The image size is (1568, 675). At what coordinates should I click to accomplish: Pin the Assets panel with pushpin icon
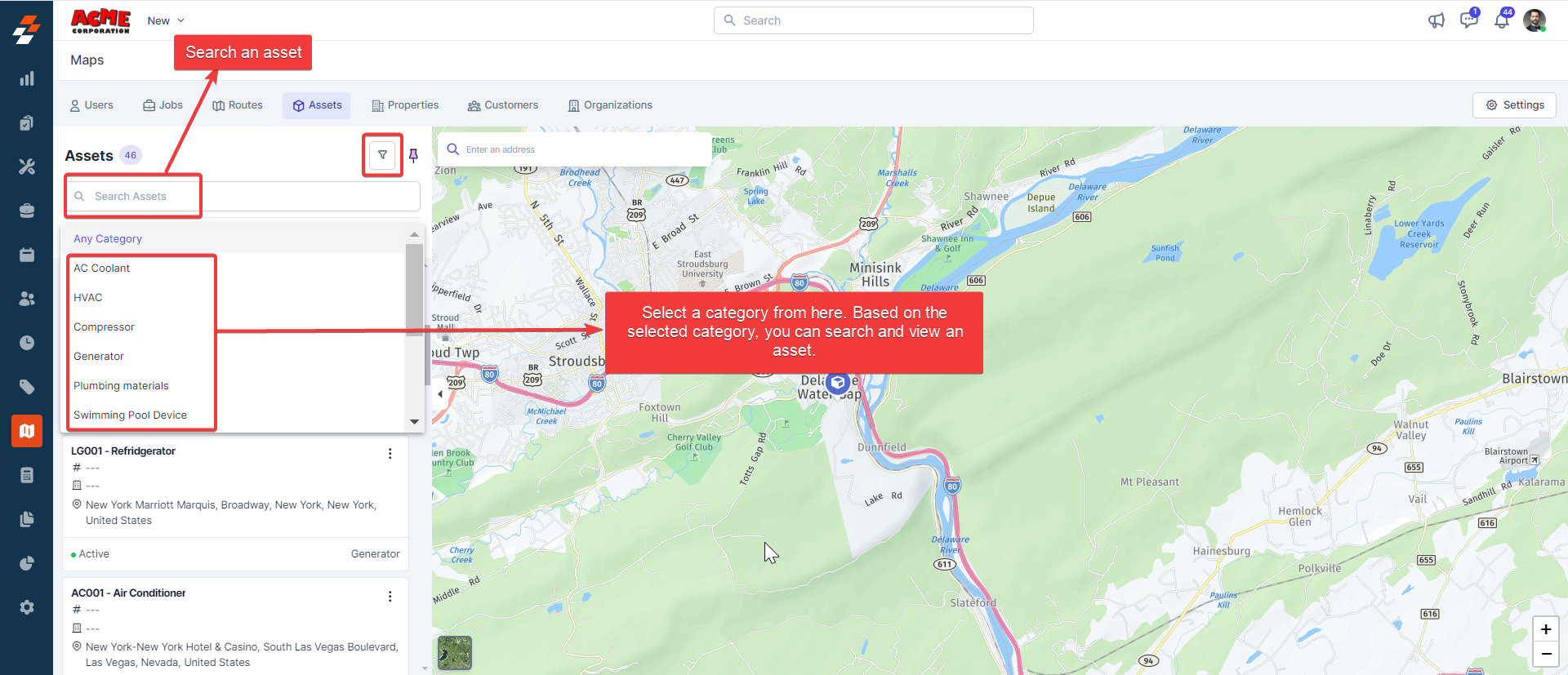(x=413, y=155)
